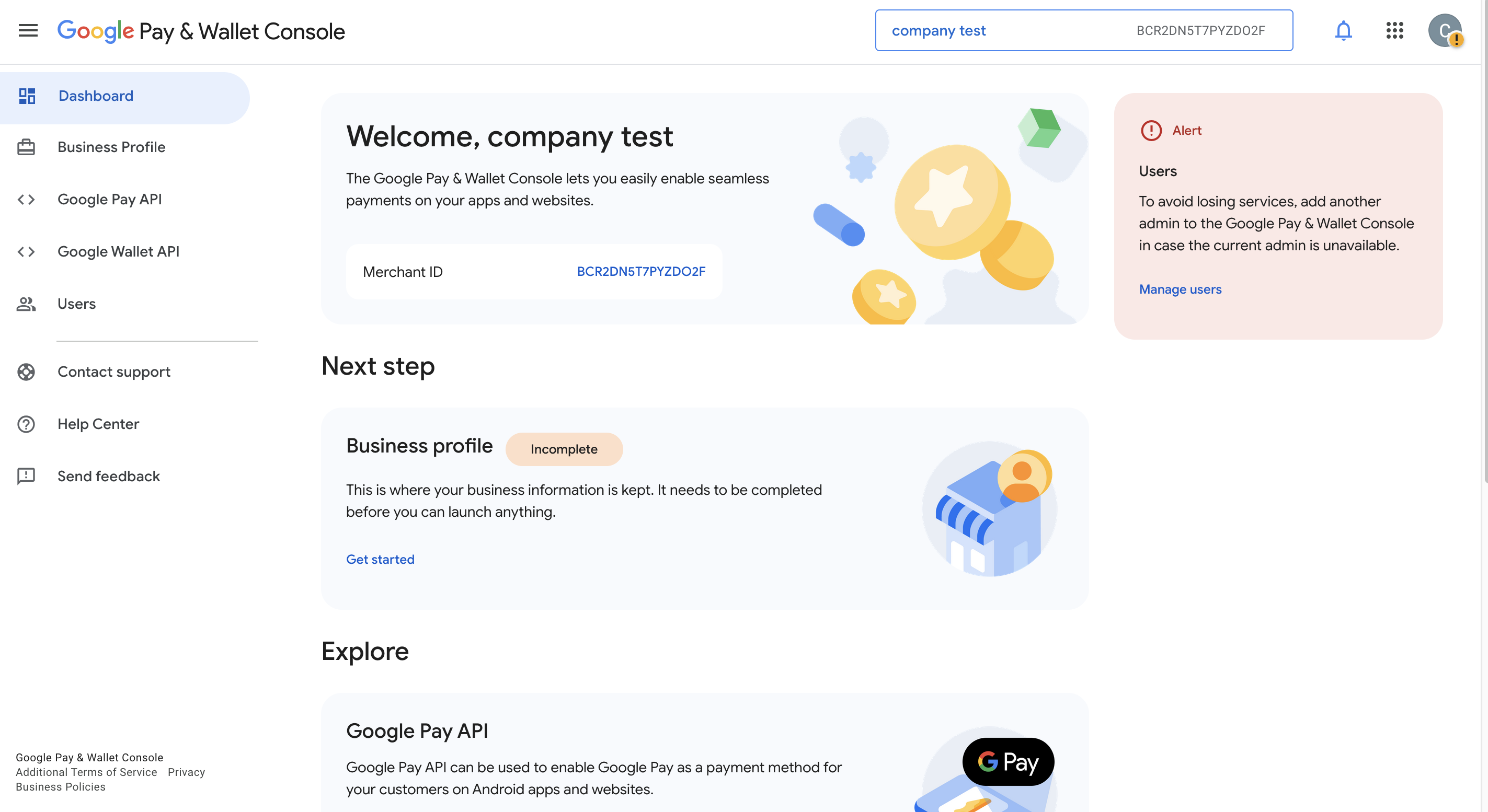The height and width of the screenshot is (812, 1488).
Task: Click the Business Profile briefcase icon
Action: [26, 147]
